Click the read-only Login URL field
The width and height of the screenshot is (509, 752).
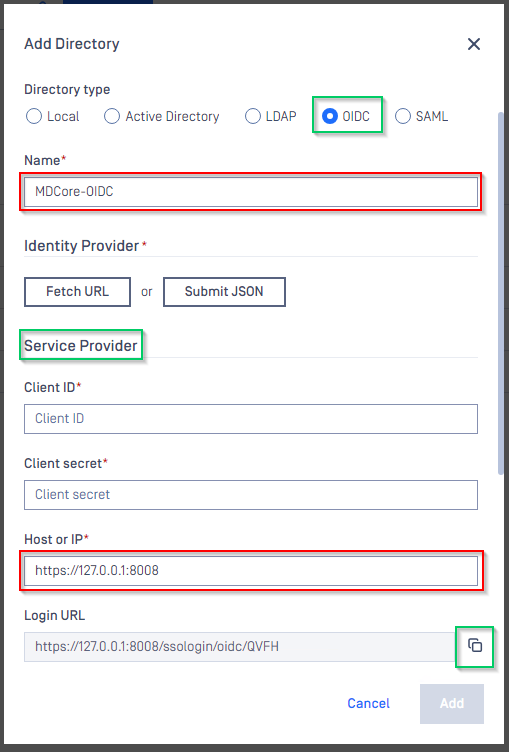click(240, 646)
